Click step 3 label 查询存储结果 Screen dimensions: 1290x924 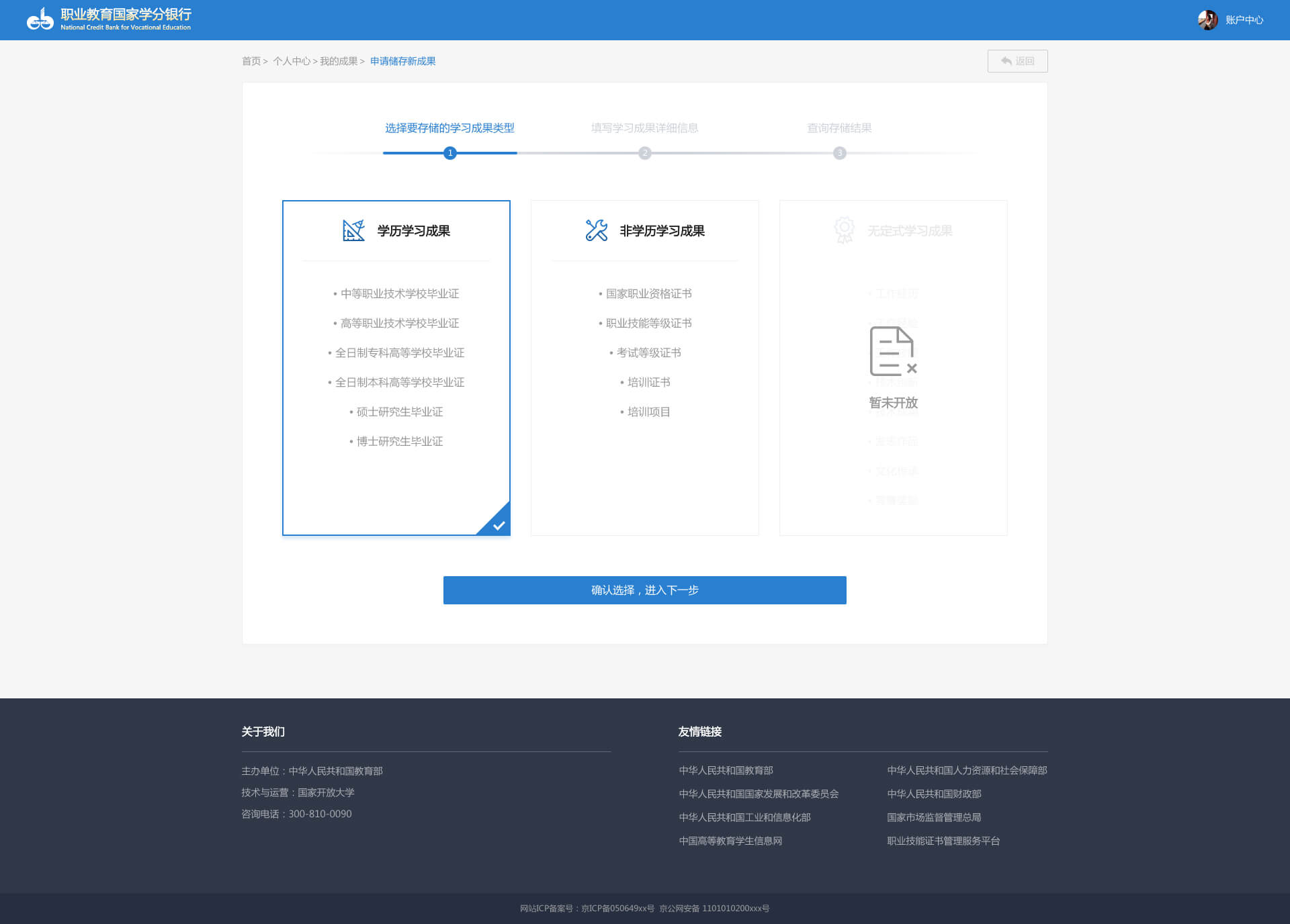839,128
